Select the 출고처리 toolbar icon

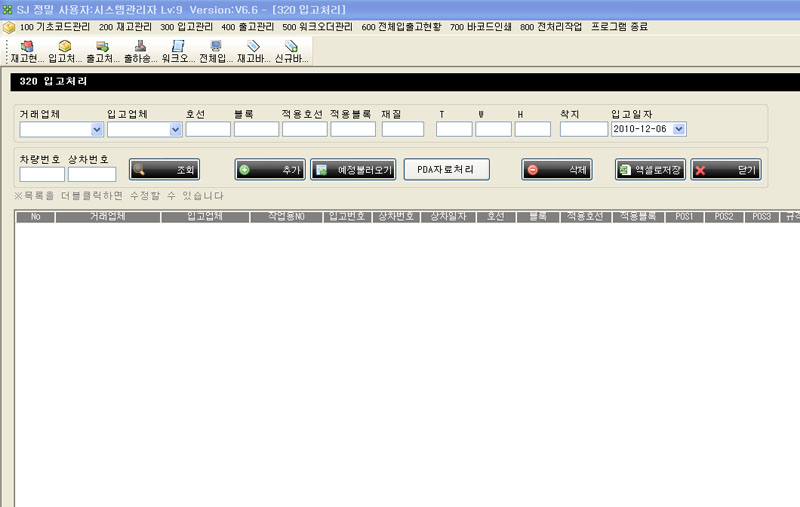pyautogui.click(x=102, y=52)
